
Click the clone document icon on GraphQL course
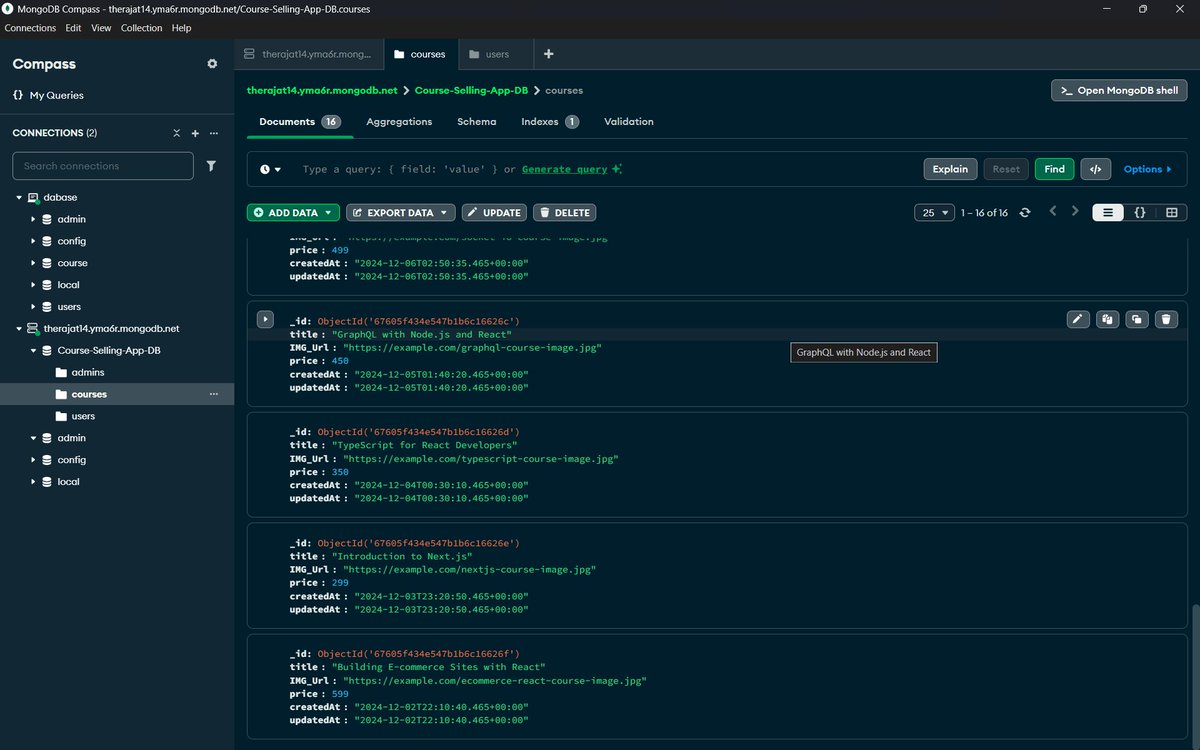pos(1136,319)
